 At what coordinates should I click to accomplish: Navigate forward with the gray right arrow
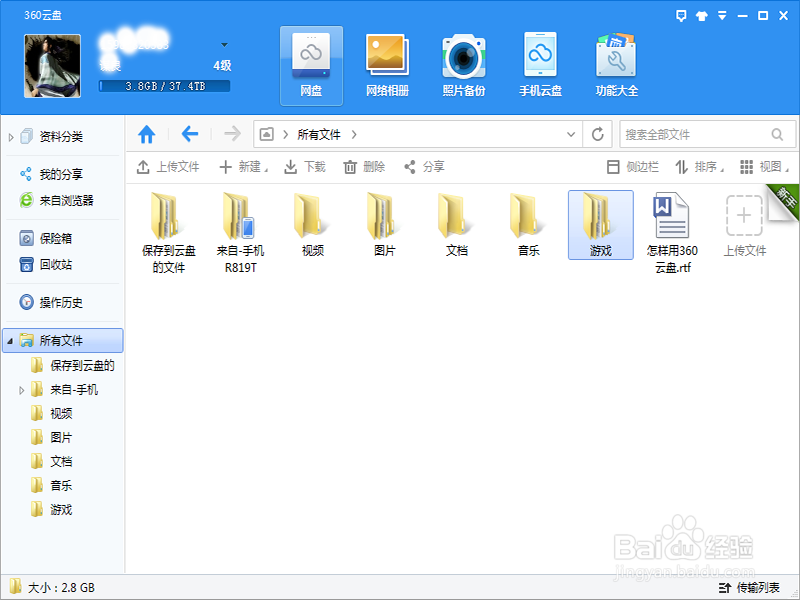[x=233, y=134]
